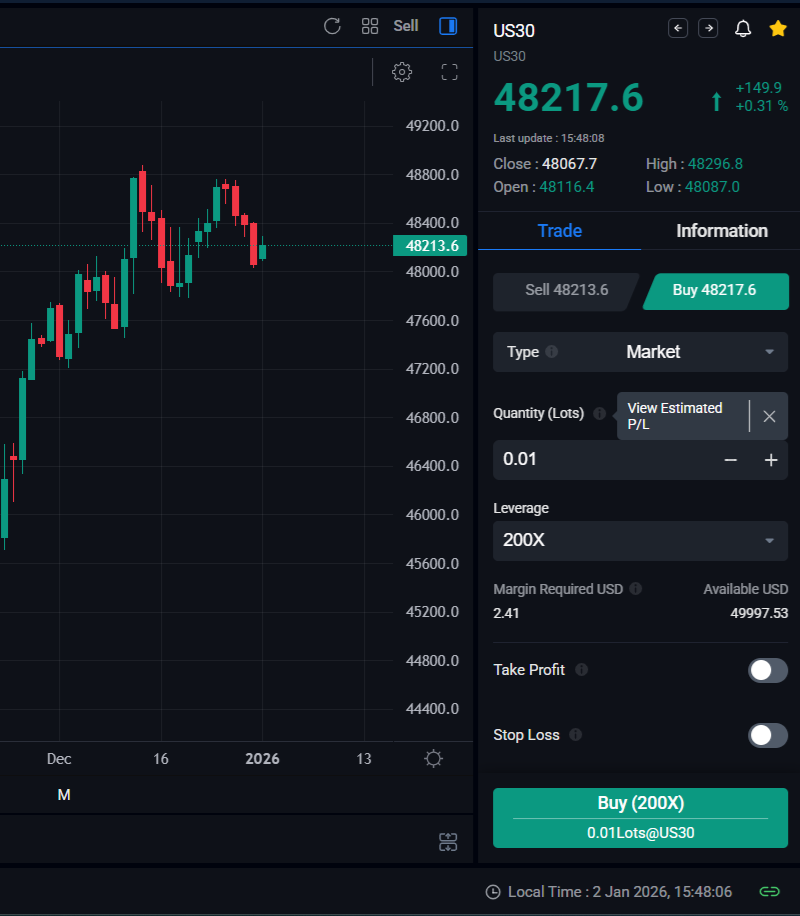This screenshot has height=916, width=800.
Task: Refresh the chart with the reload icon
Action: tap(332, 26)
